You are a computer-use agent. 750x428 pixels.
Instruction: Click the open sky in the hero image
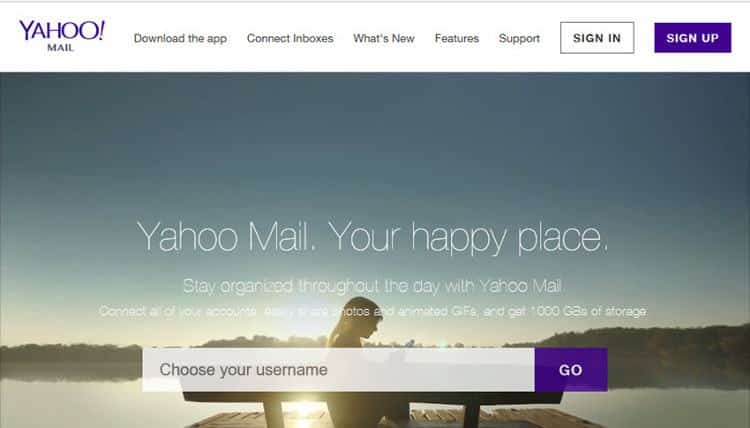(375, 143)
